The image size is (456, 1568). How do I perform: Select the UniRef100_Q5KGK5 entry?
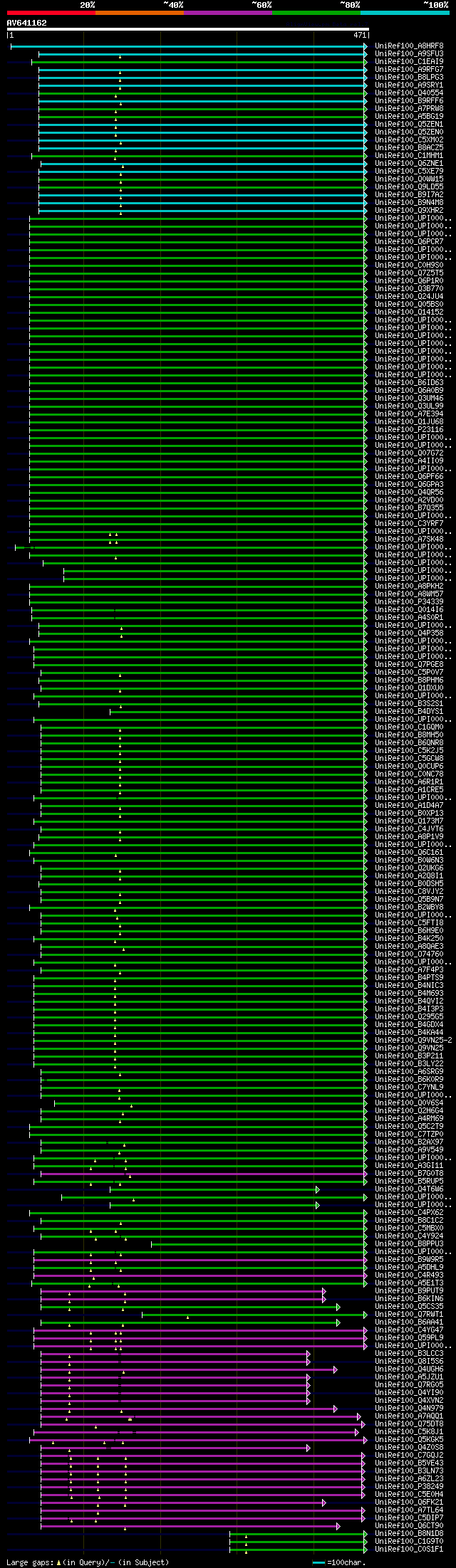pos(409,1440)
